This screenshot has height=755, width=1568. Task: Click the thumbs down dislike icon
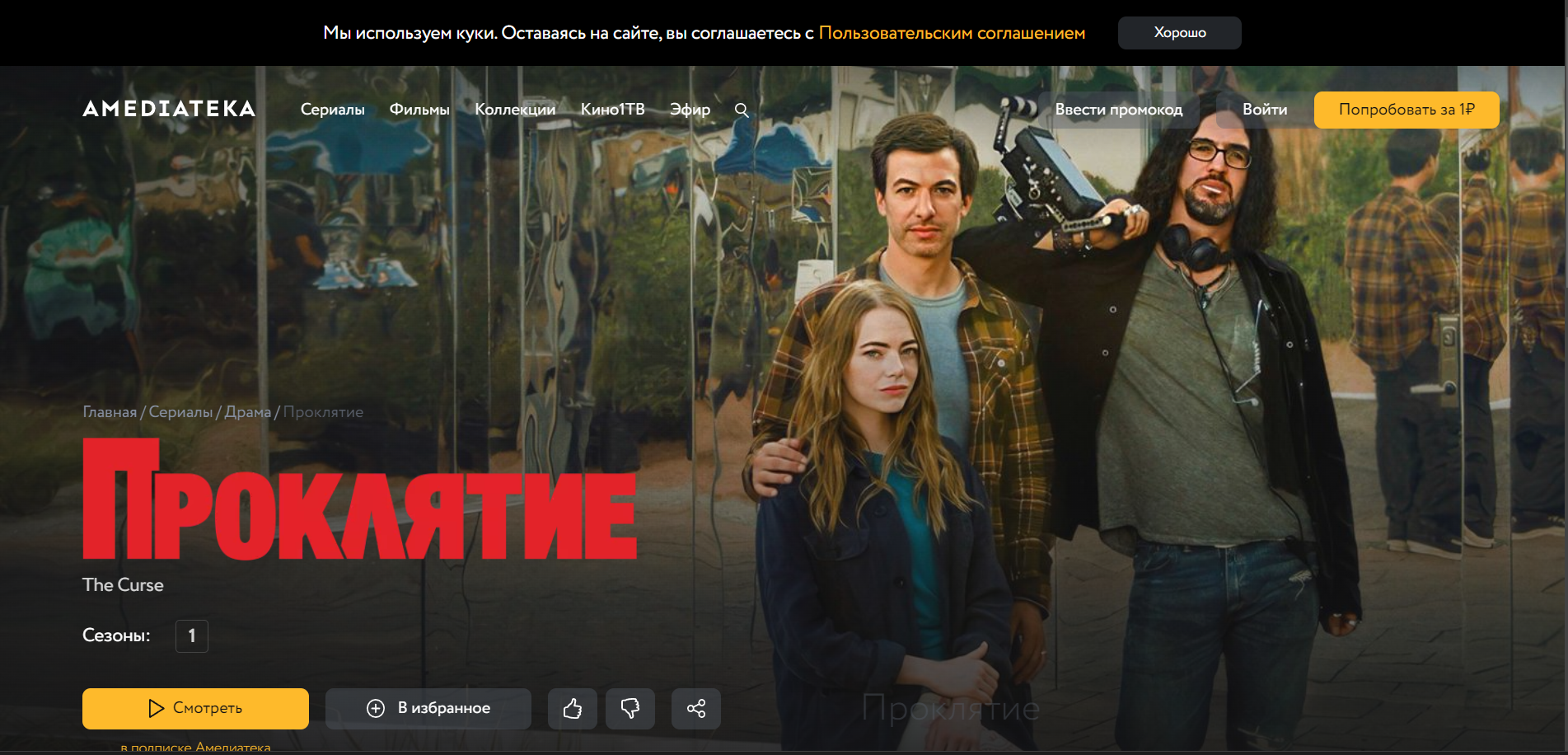point(630,709)
